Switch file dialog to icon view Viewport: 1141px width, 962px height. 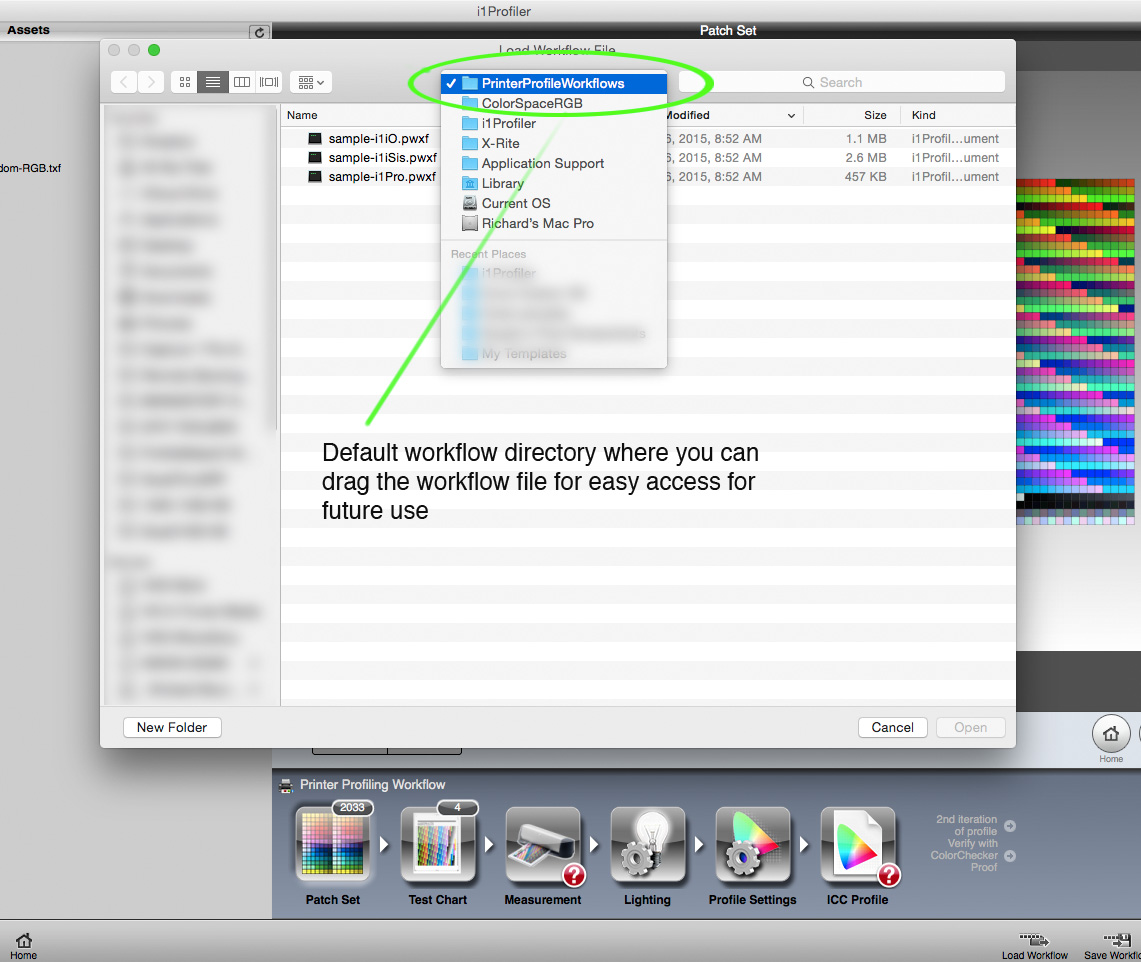(x=185, y=82)
